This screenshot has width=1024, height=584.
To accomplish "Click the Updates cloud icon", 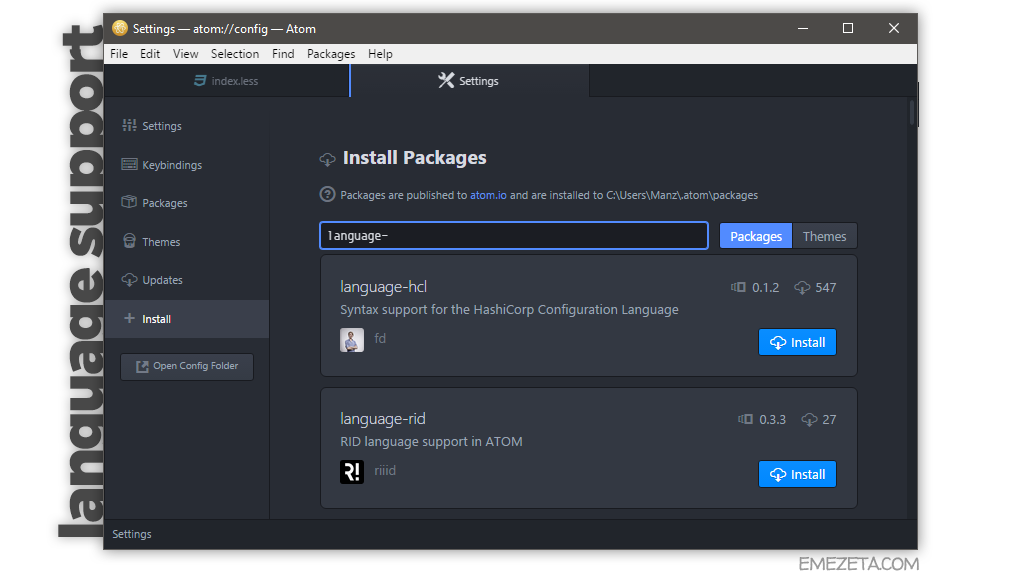I will click(129, 280).
